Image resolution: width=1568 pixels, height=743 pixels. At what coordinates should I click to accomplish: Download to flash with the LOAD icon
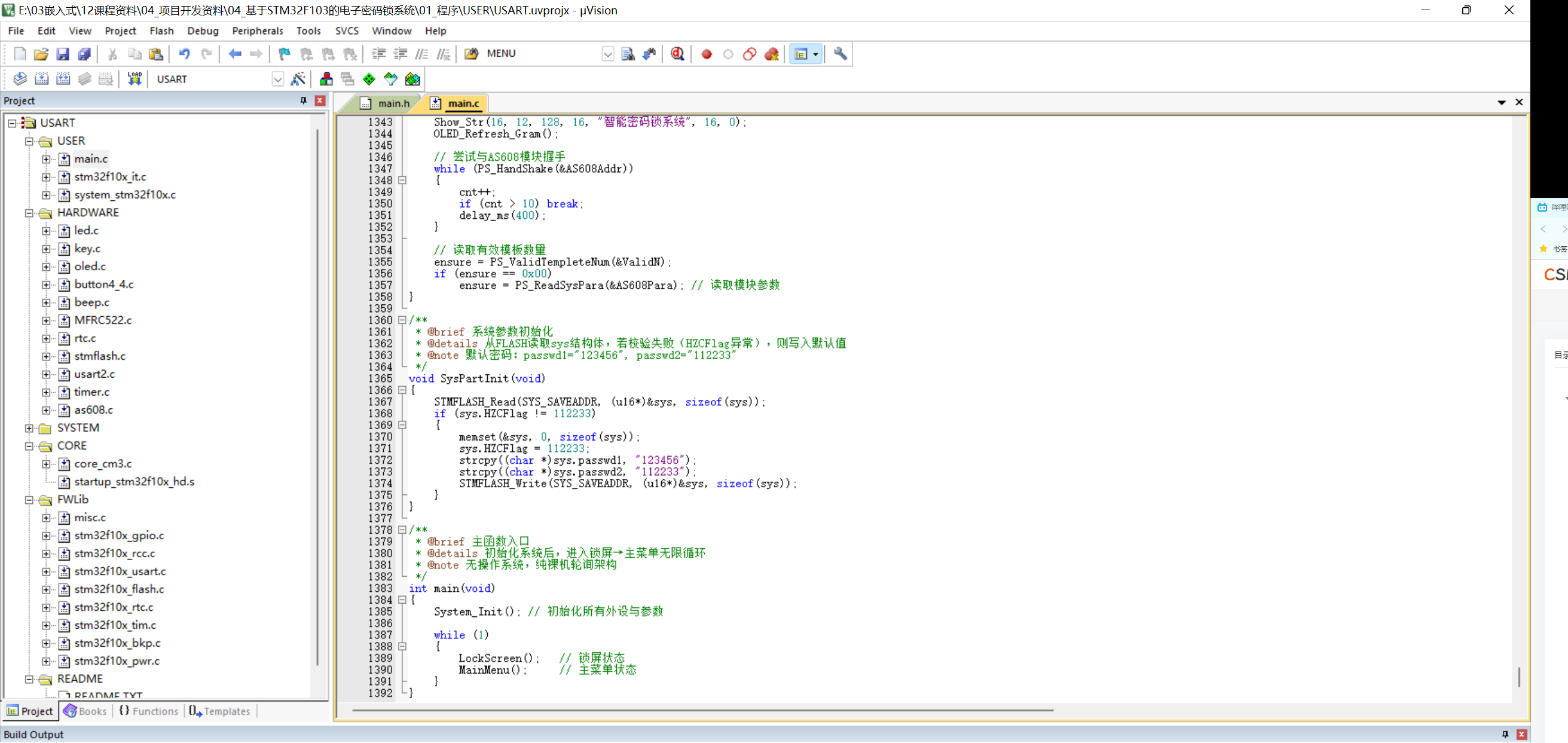(135, 79)
